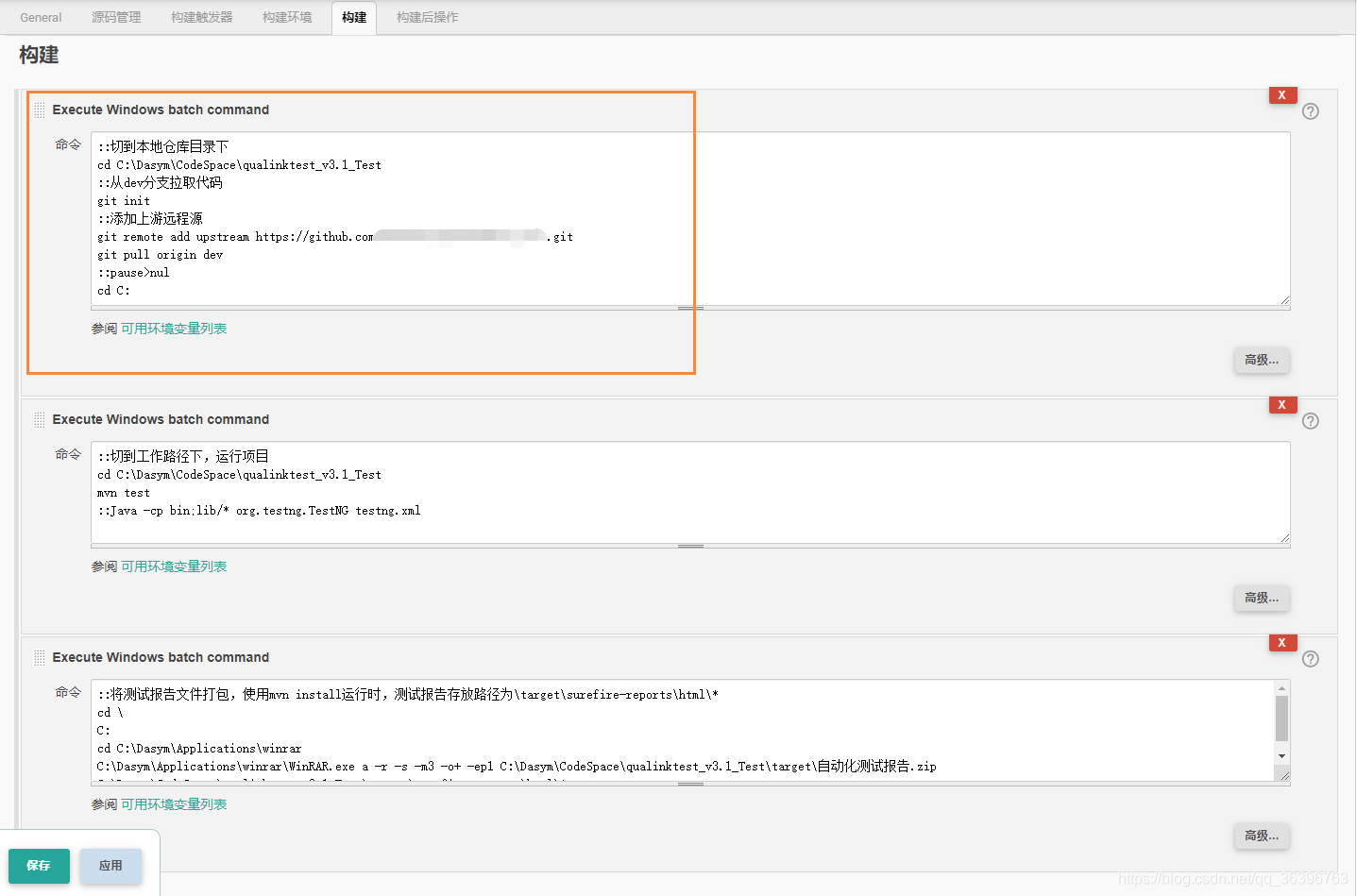Image resolution: width=1357 pixels, height=896 pixels.
Task: Delete the first batch command step
Action: (1282, 94)
